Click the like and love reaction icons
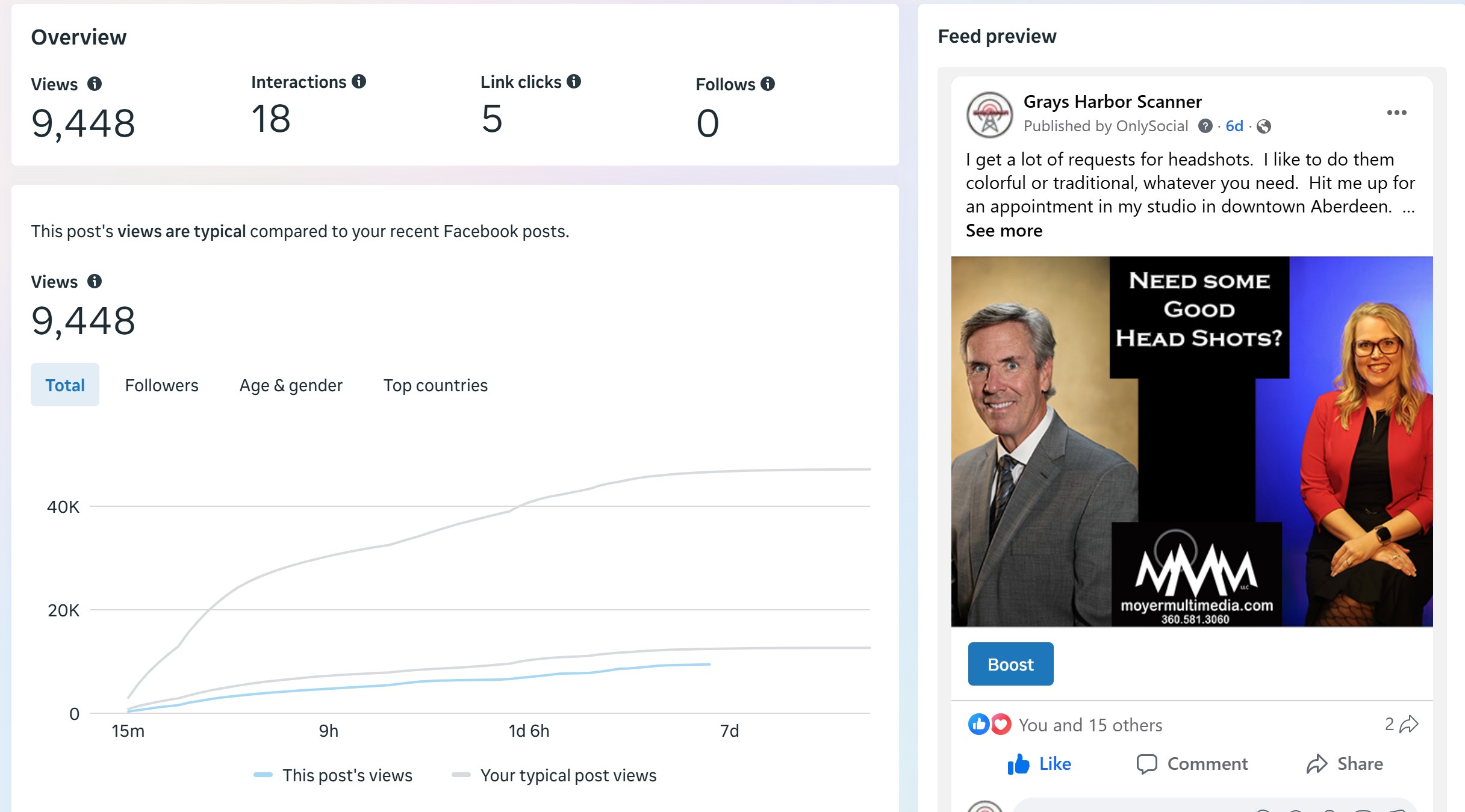 pyautogui.click(x=989, y=724)
